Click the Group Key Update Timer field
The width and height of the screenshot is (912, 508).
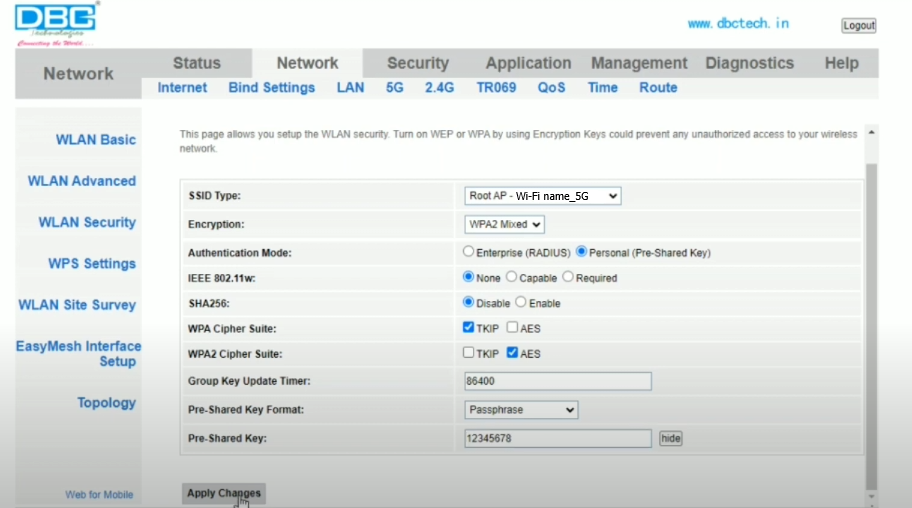(x=558, y=381)
